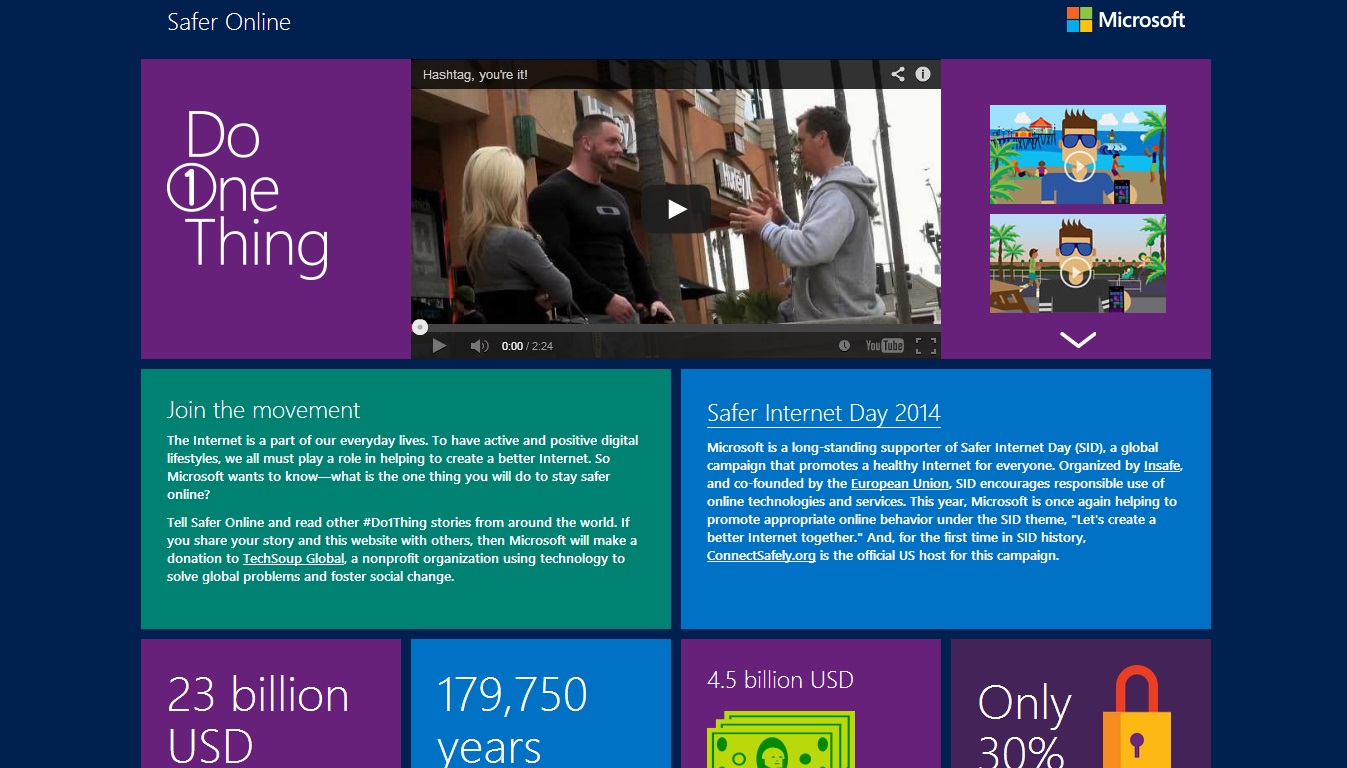Click the 'Join the movement' heading
Image resolution: width=1347 pixels, height=768 pixels.
tap(264, 410)
